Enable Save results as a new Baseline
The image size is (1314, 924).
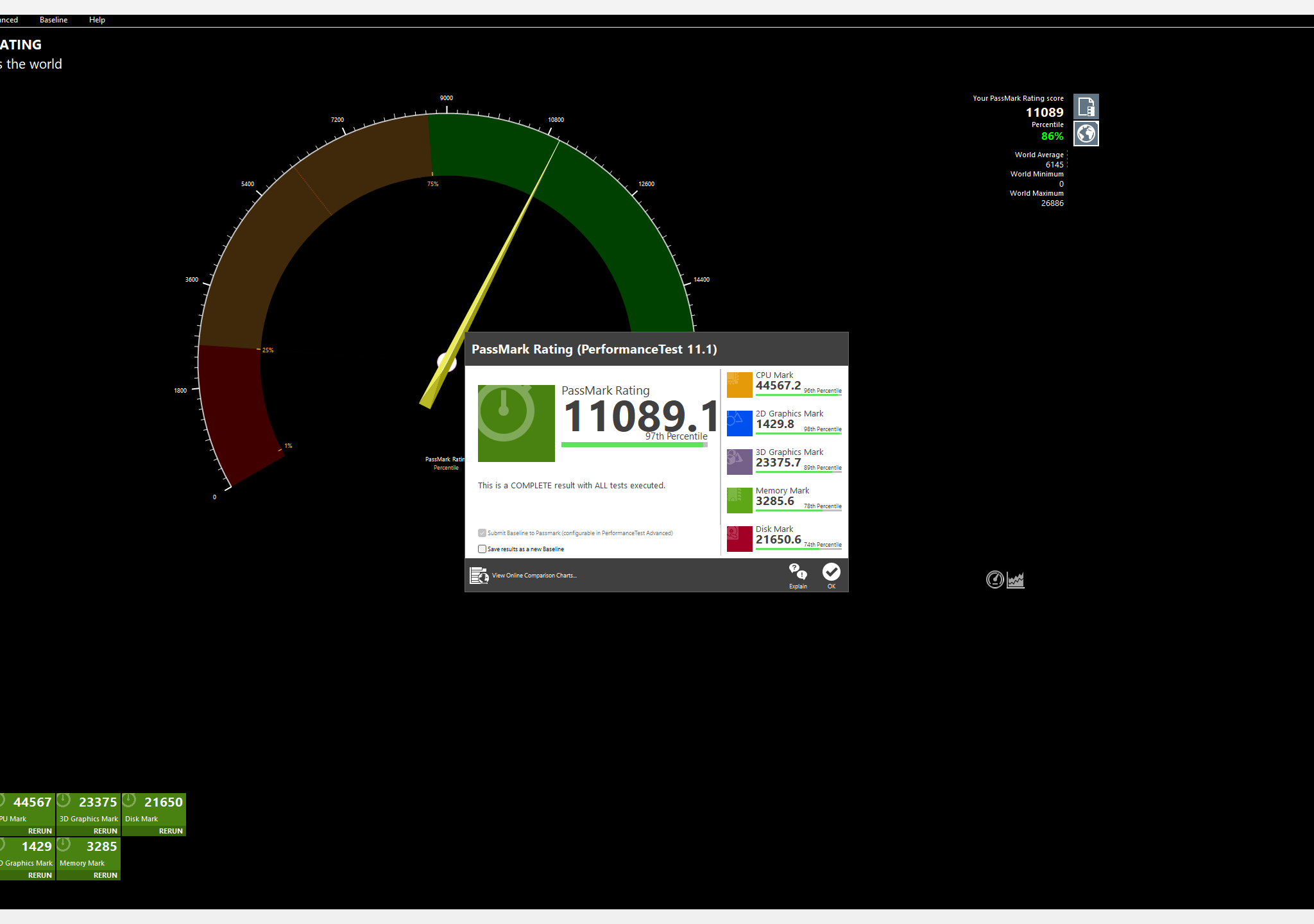482,549
